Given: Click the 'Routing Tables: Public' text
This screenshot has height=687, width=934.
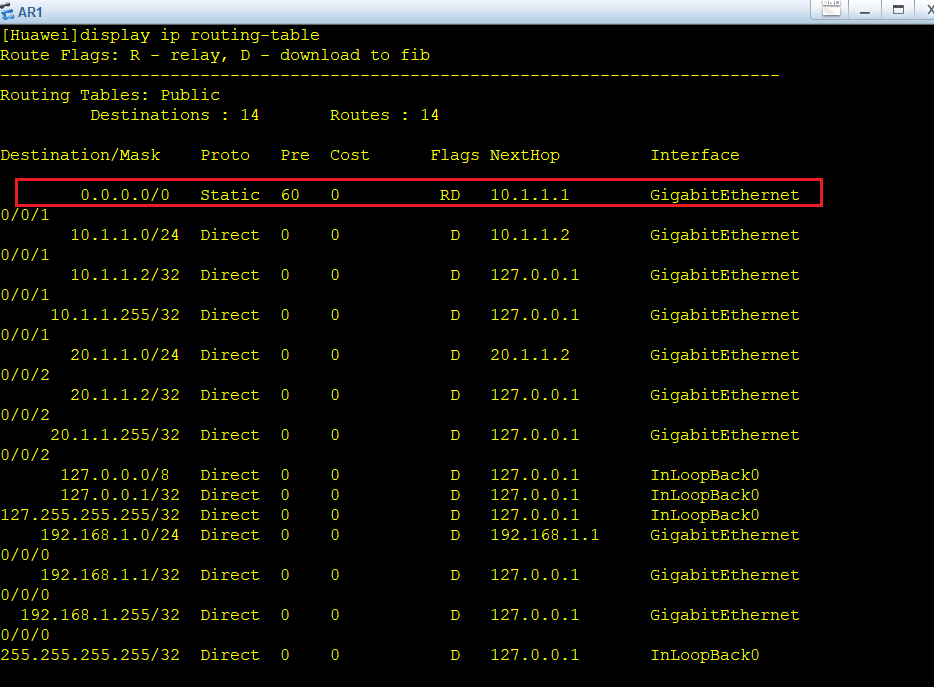Looking at the screenshot, I should point(110,95).
